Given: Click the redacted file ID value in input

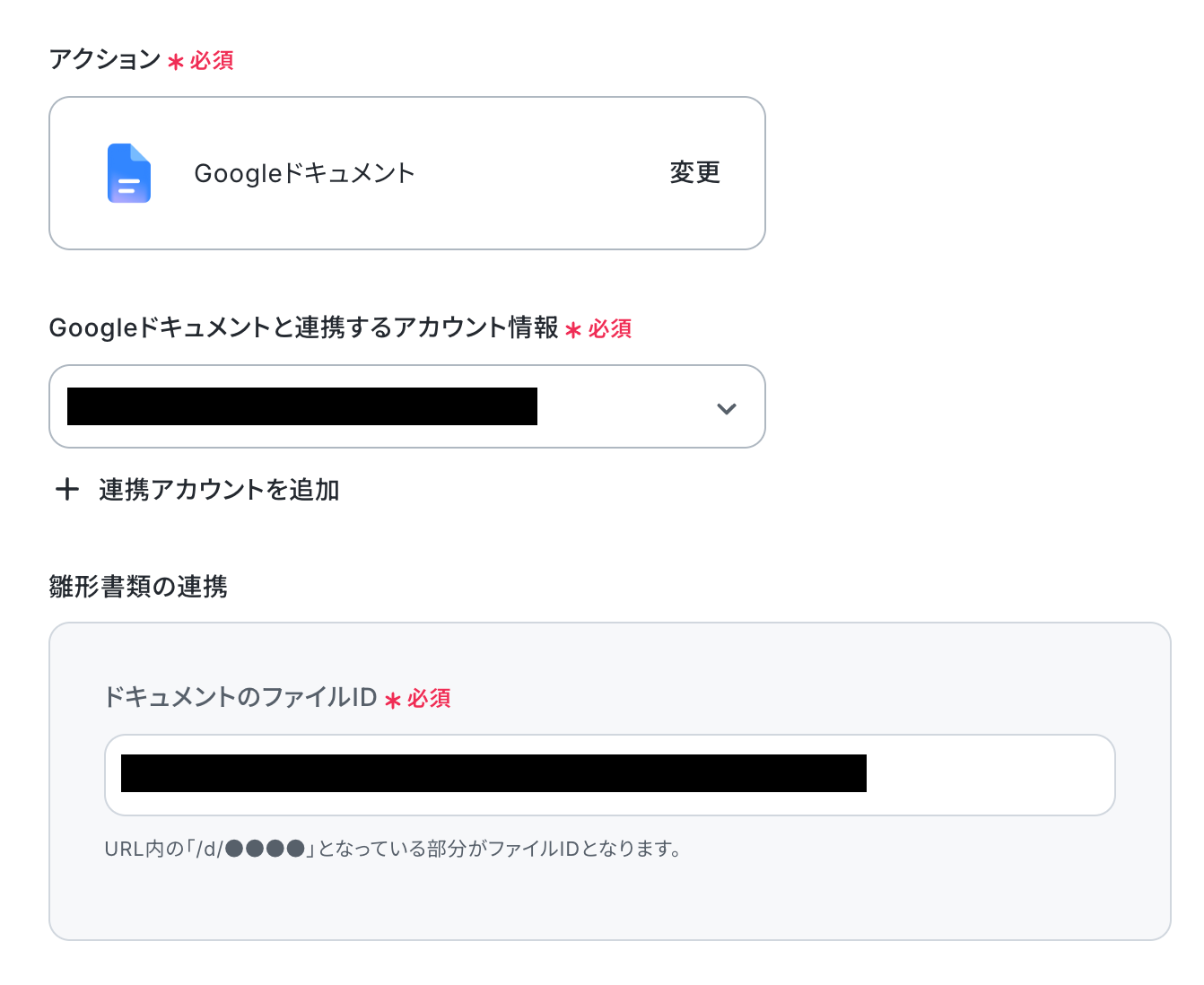Looking at the screenshot, I should click(493, 773).
